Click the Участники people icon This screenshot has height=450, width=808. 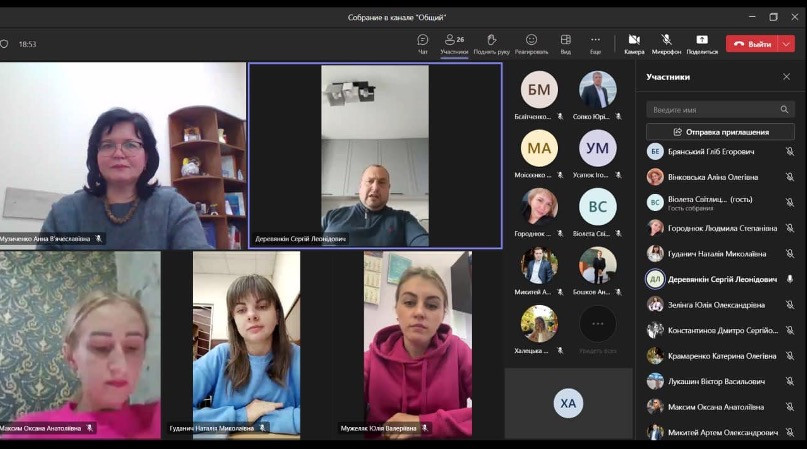(x=453, y=40)
